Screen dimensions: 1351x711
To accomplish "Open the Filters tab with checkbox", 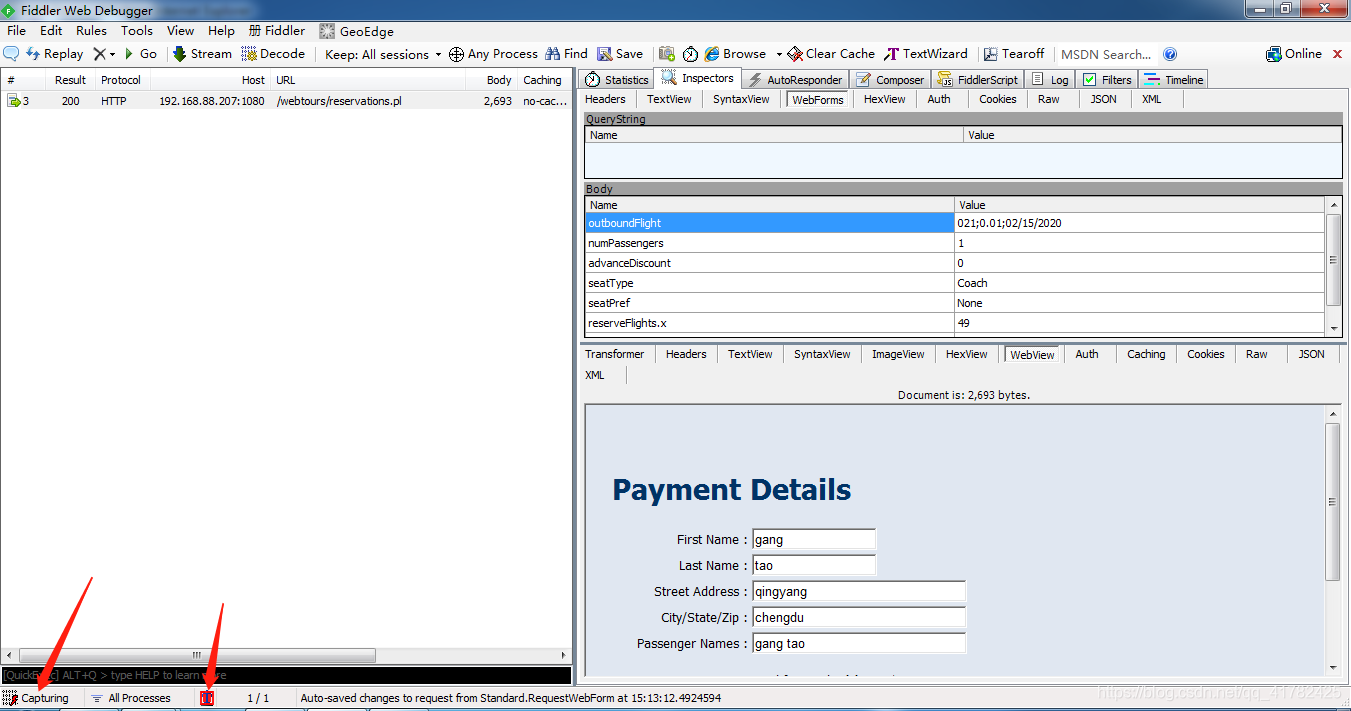I will click(1107, 80).
